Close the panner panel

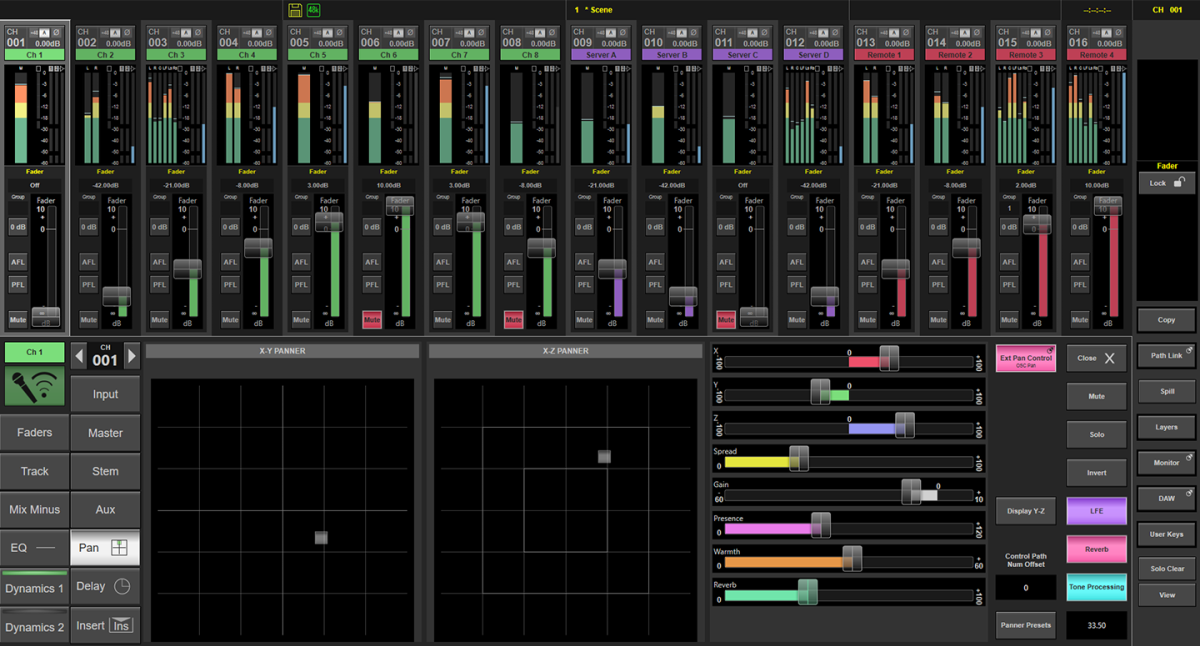[1096, 358]
